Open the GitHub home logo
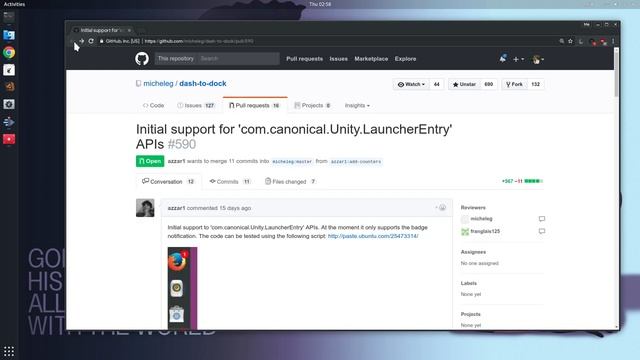This screenshot has width=640, height=360. coord(142,59)
